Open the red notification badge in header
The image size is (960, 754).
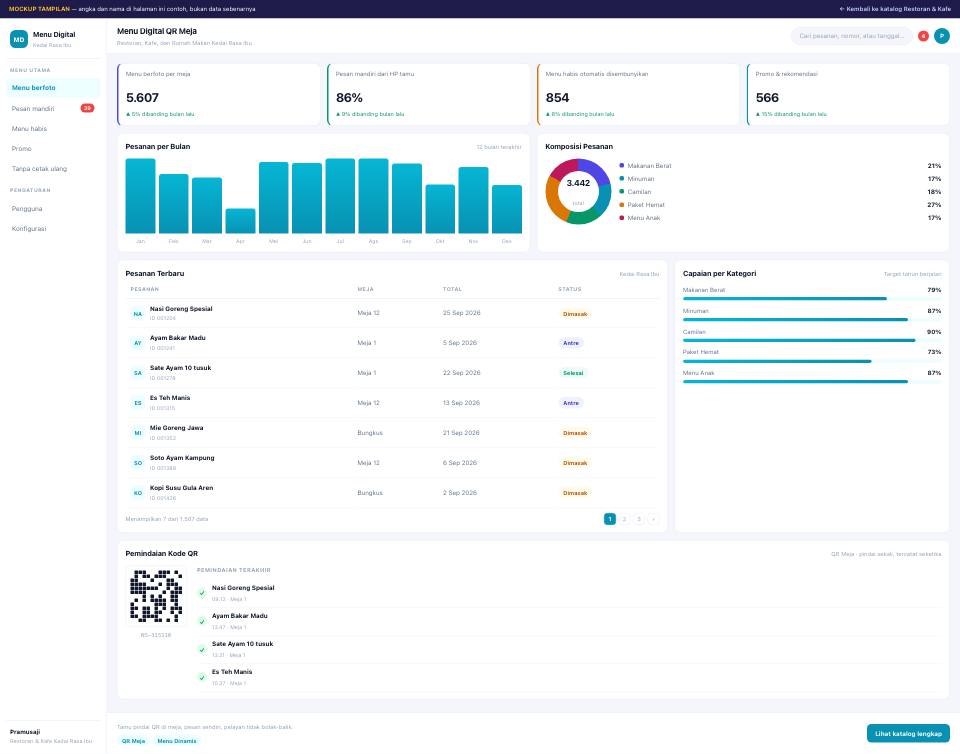(923, 36)
